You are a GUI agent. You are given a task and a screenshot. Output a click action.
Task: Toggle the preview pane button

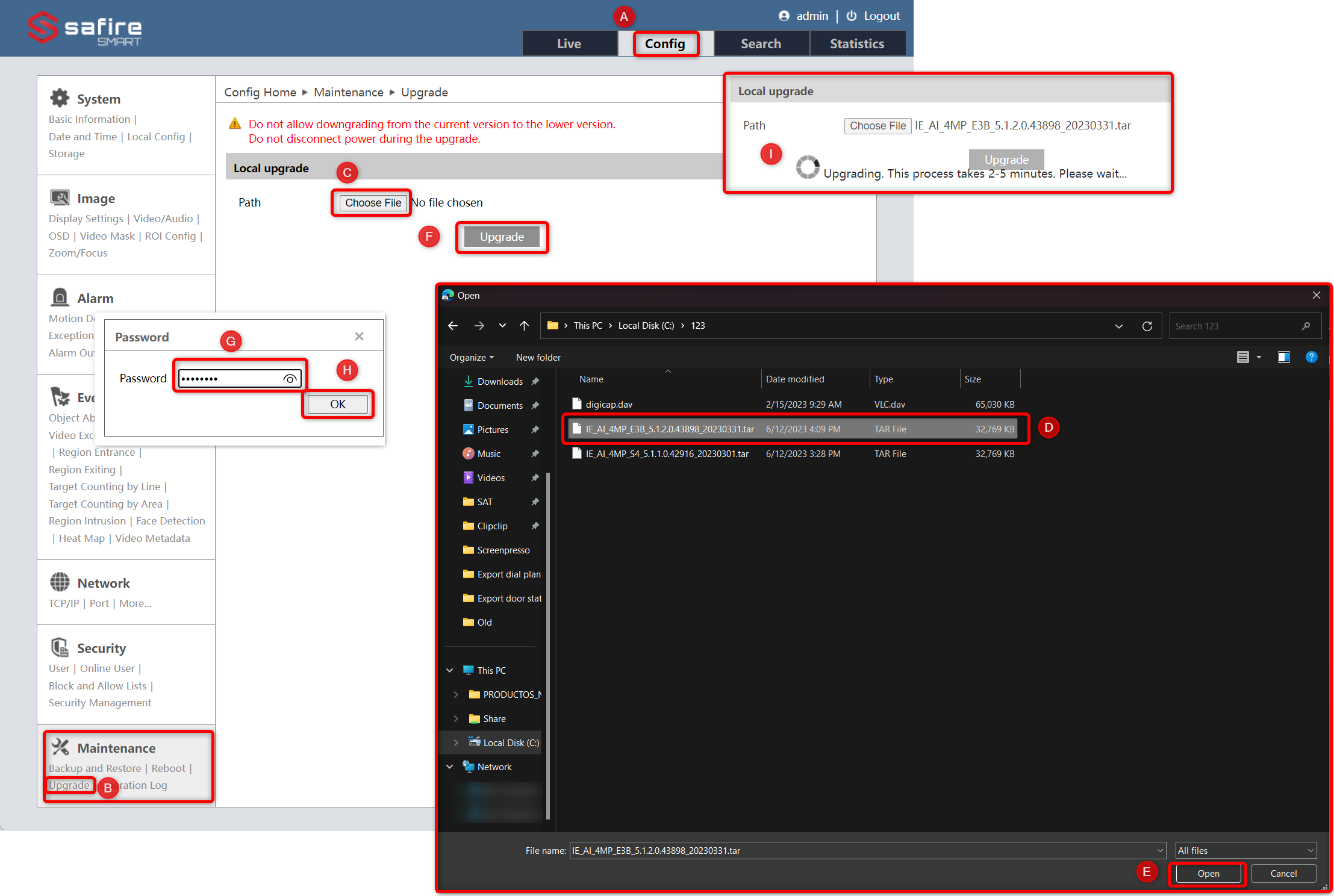pos(1284,357)
